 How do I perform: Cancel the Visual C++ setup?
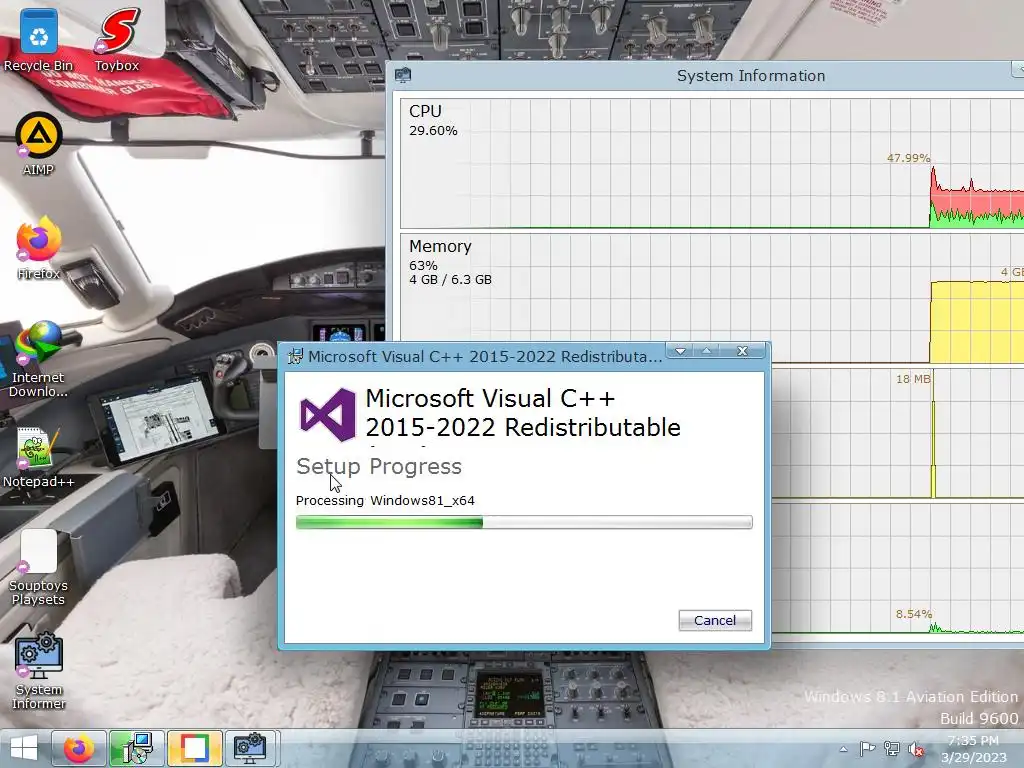715,620
